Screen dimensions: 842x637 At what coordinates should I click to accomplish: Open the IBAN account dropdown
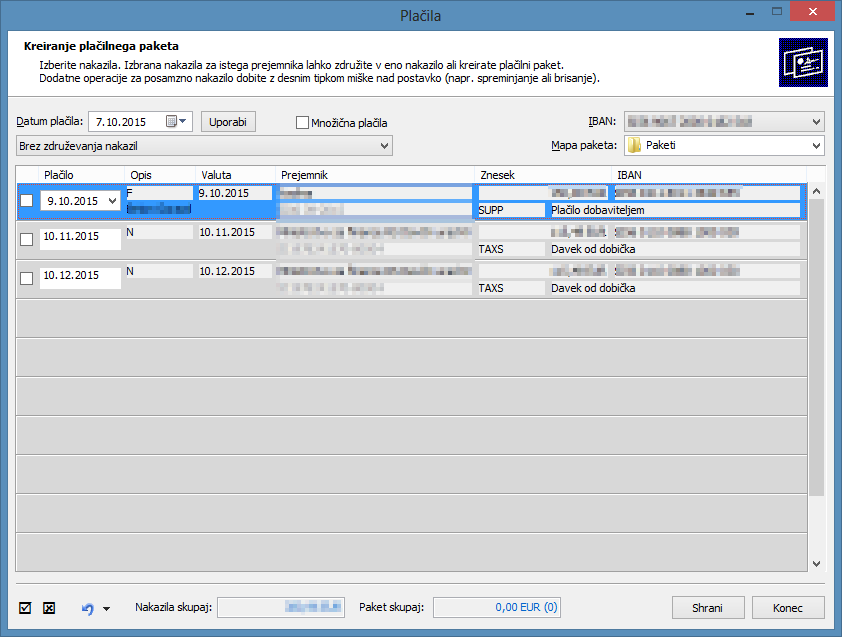(816, 122)
